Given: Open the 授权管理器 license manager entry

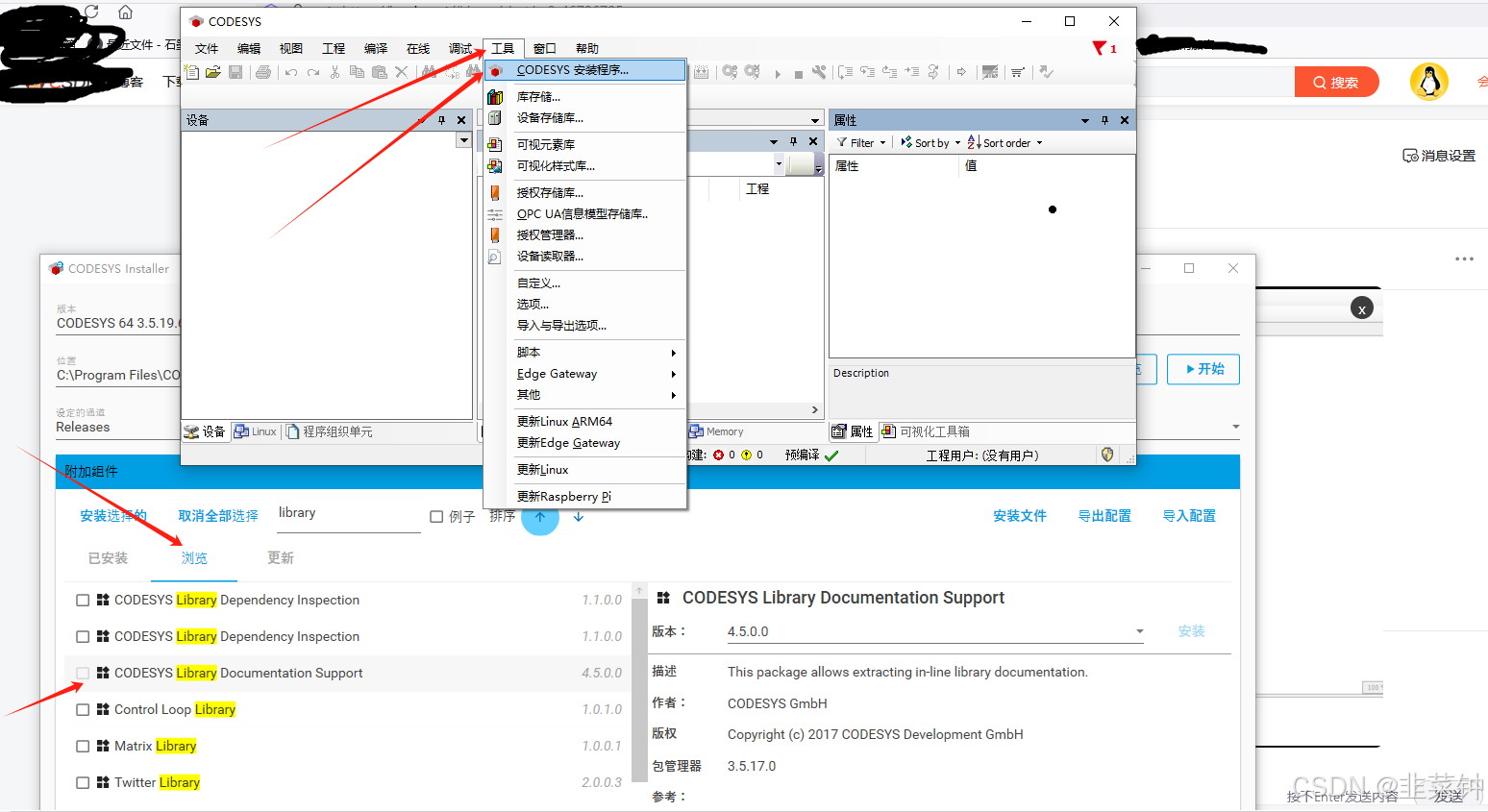Looking at the screenshot, I should click(549, 234).
